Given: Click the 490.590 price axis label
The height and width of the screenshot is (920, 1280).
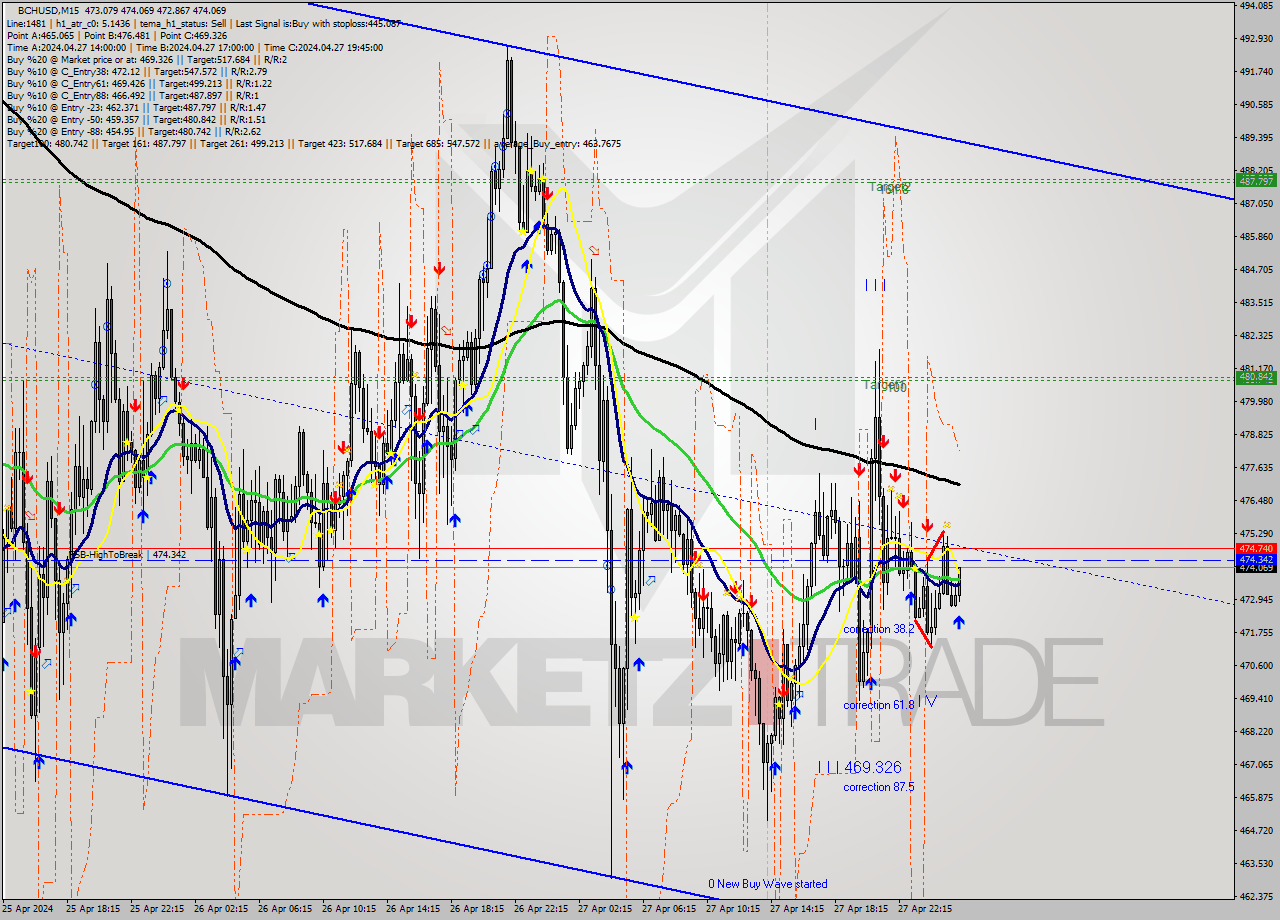Looking at the screenshot, I should point(1256,105).
